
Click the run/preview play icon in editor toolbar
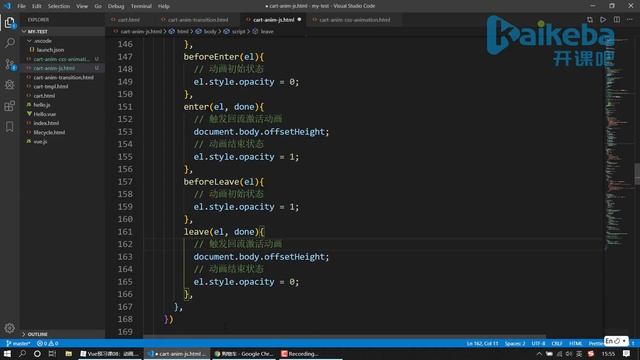point(603,20)
